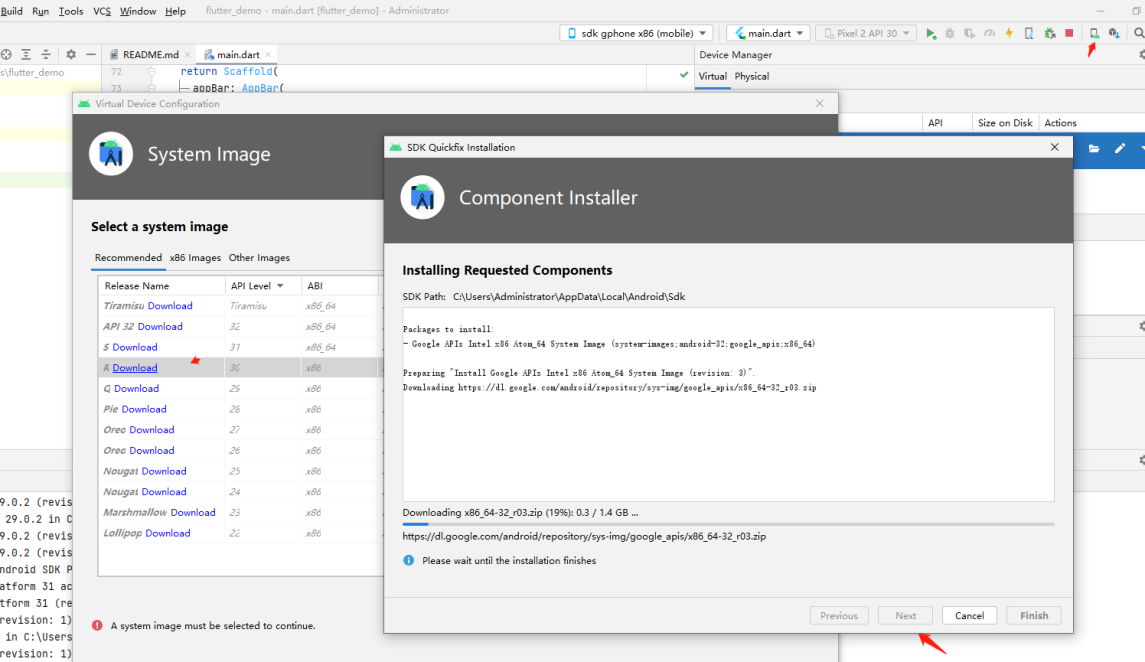Click the red error icon in System Image dialog
The image size is (1145, 662).
pos(97,626)
